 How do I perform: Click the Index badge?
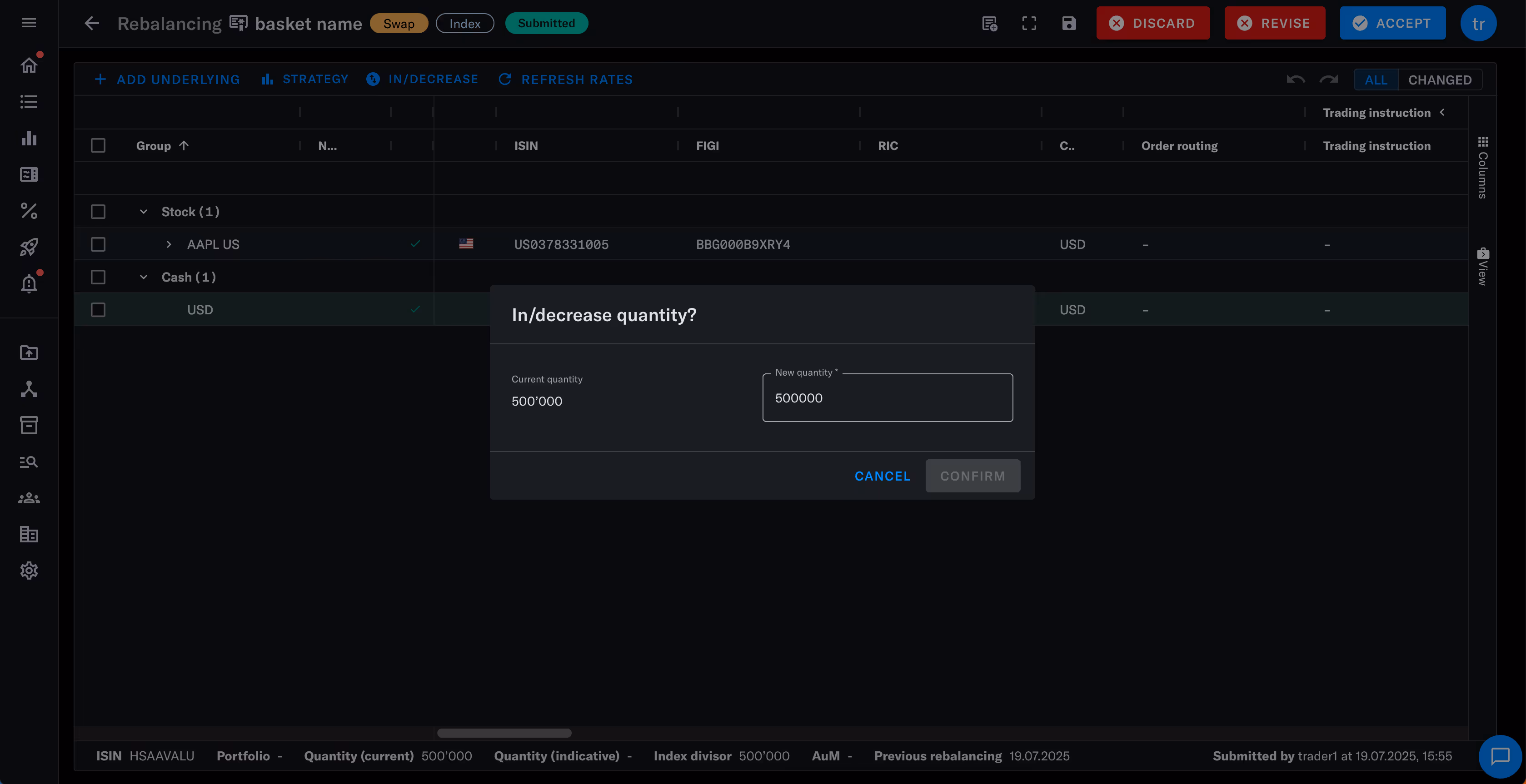tap(465, 24)
